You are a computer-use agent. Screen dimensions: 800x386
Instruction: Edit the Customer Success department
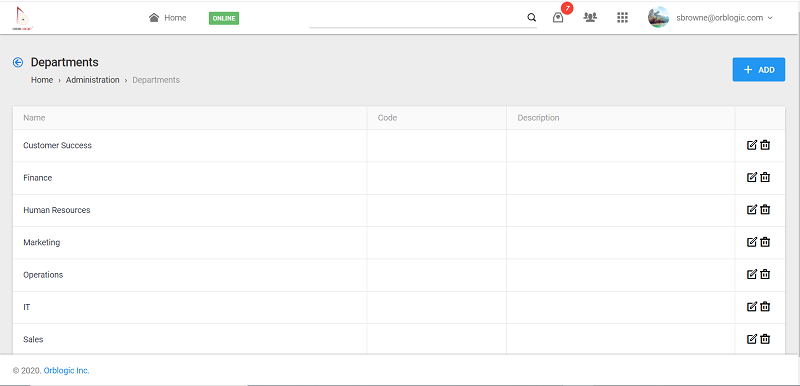[x=752, y=145]
